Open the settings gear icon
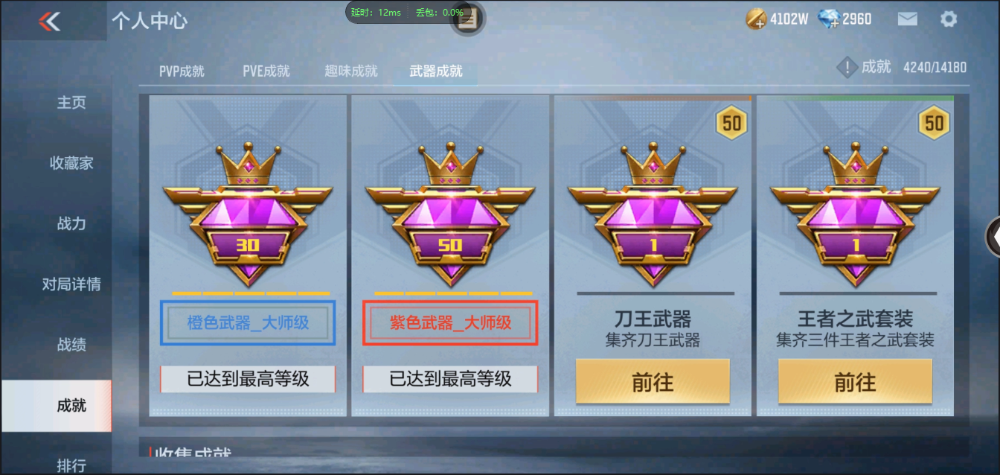 coord(948,19)
